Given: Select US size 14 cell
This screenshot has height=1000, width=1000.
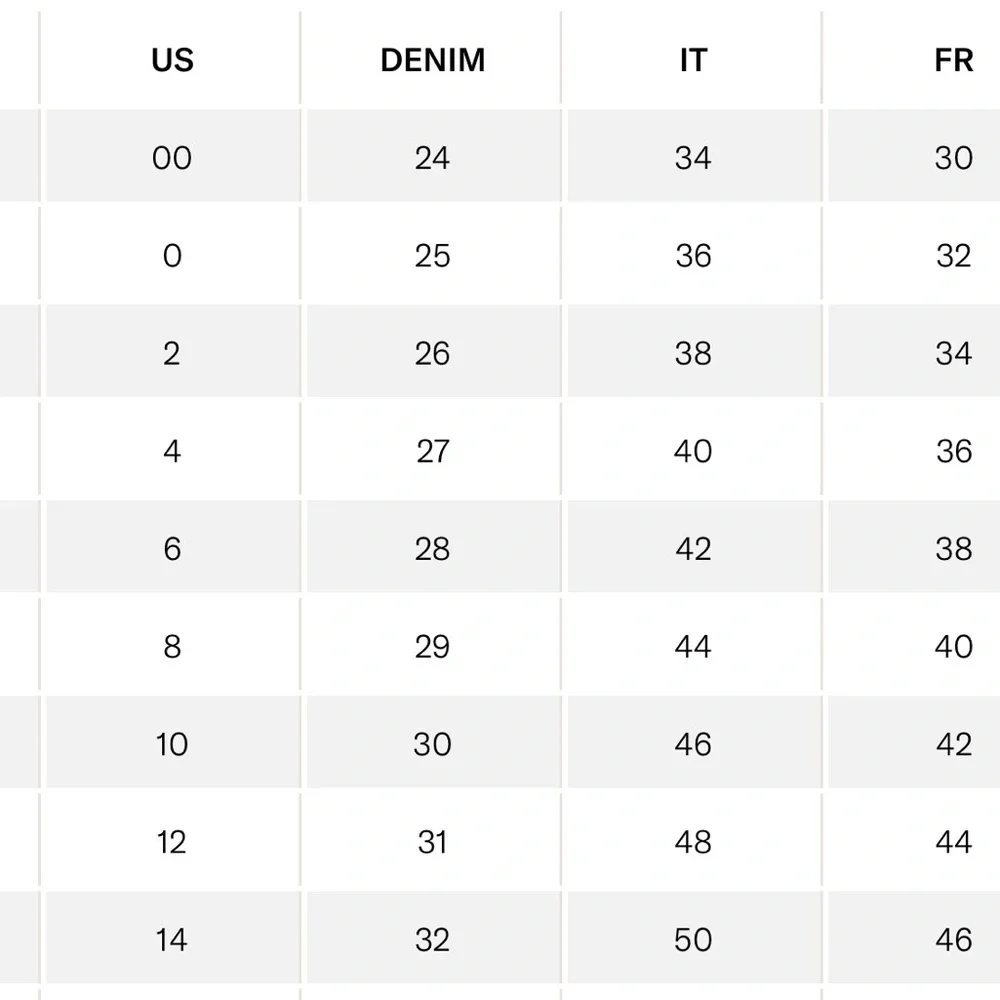Looking at the screenshot, I should (x=172, y=939).
